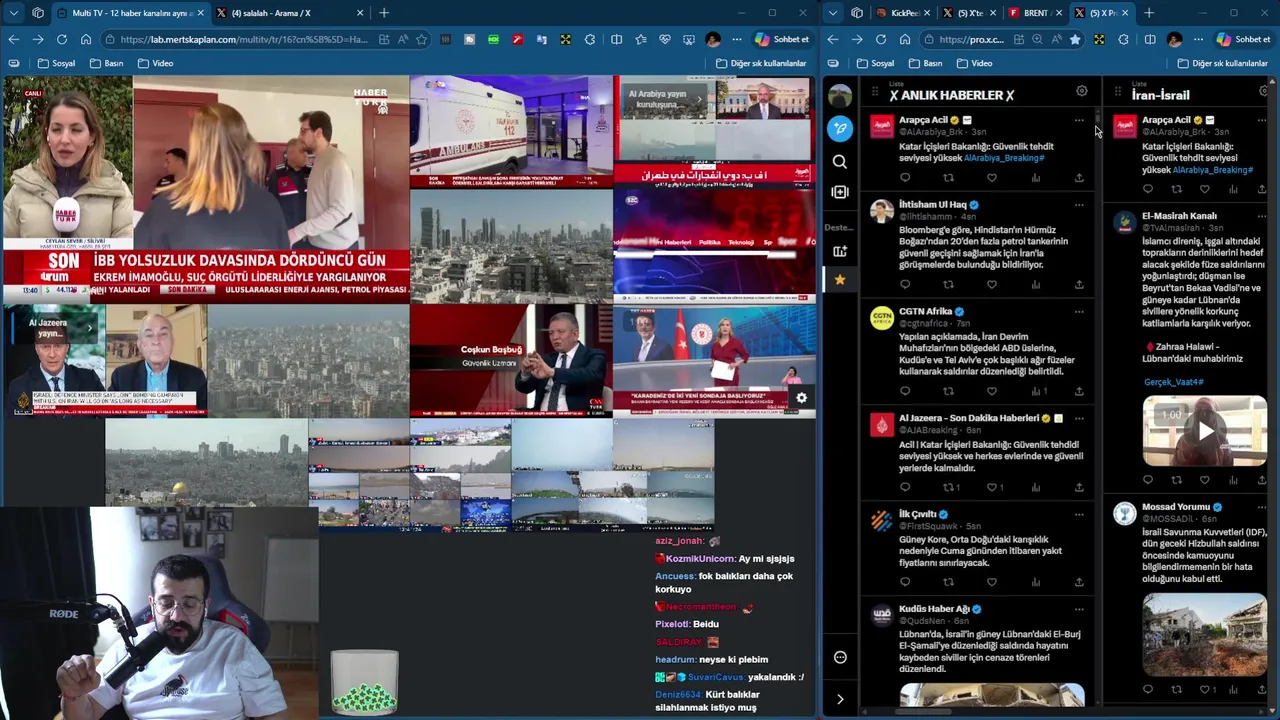
Task: Select the starred deck icon in X Pro sidebar
Action: pyautogui.click(x=840, y=280)
